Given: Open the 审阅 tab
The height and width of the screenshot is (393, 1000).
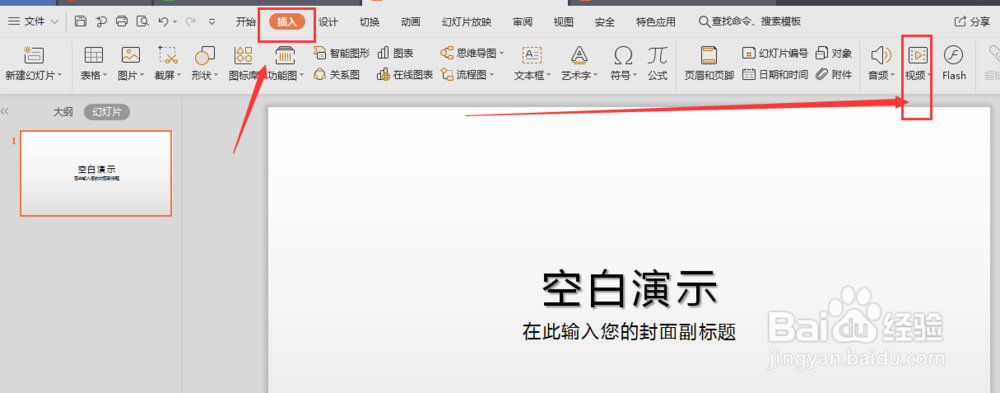Looking at the screenshot, I should (x=522, y=22).
